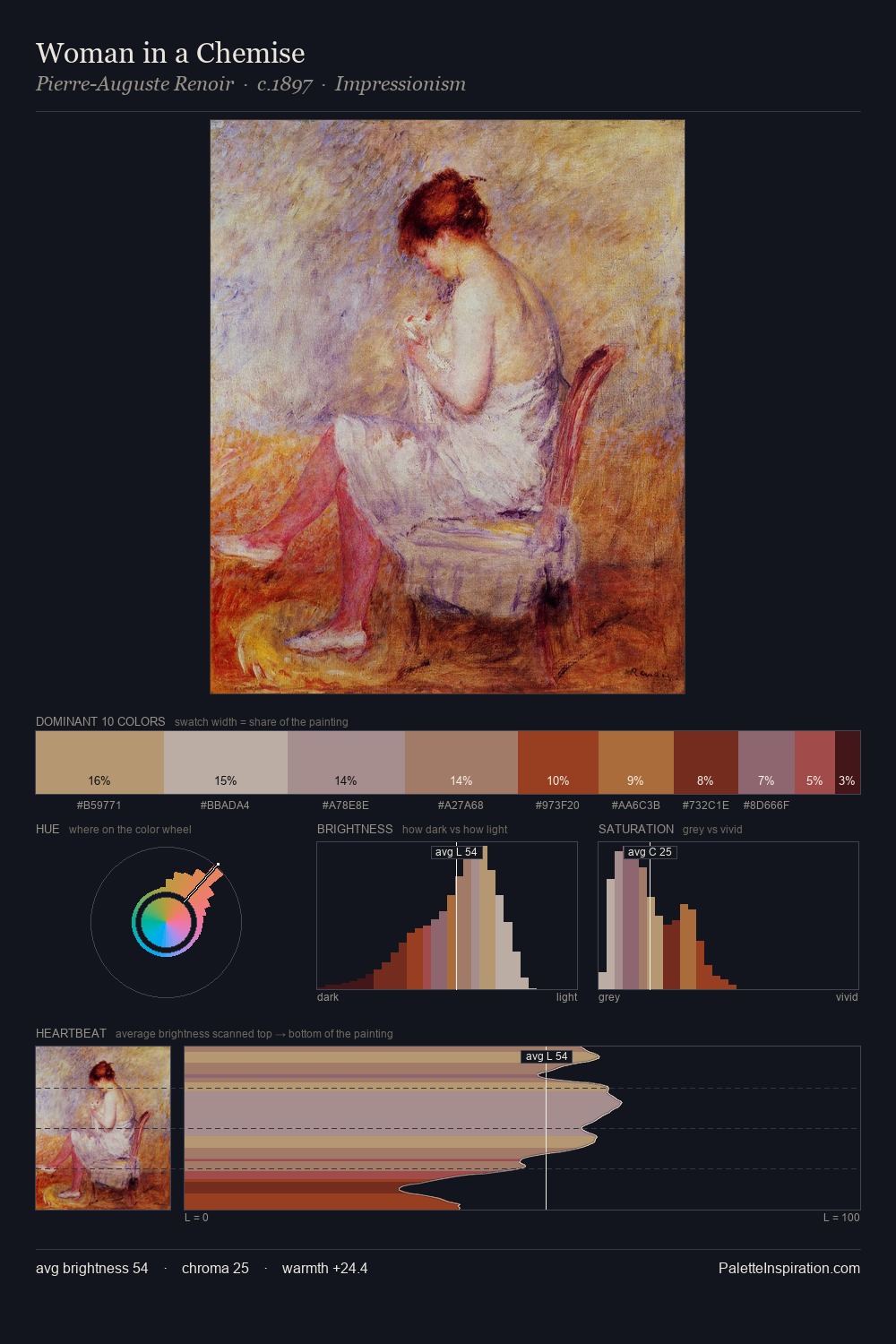Click the 'DOMINANT 10 COLORS' heading
The height and width of the screenshot is (1344, 896).
point(100,721)
